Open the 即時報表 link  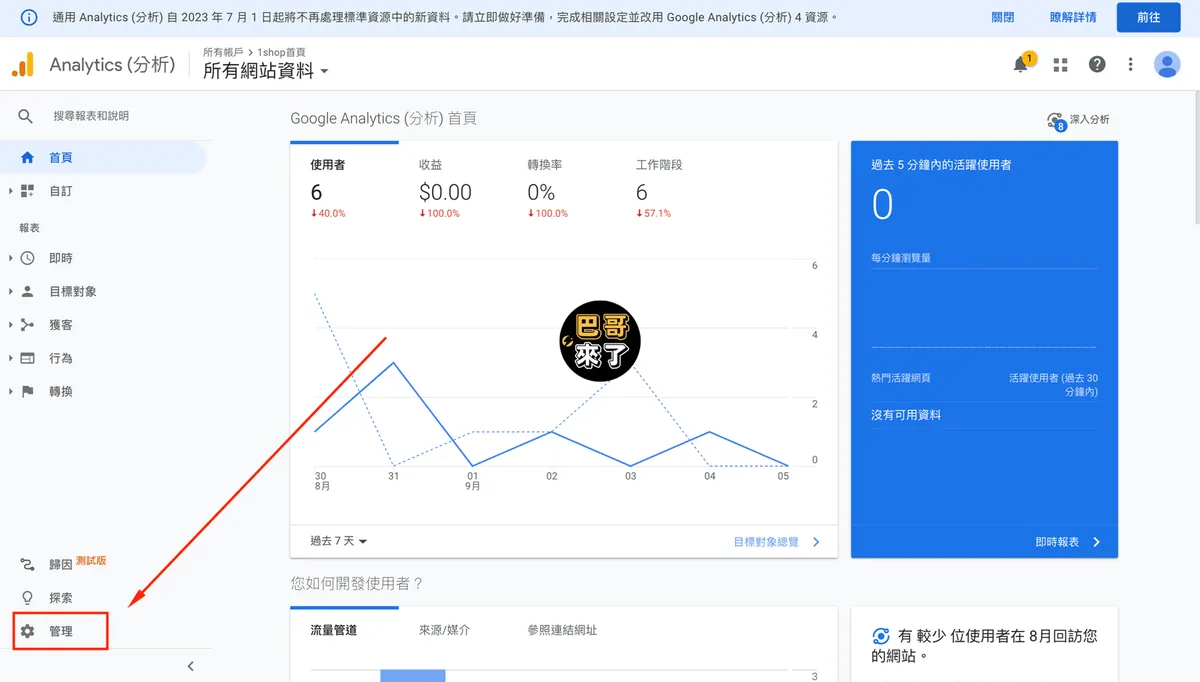click(1068, 542)
